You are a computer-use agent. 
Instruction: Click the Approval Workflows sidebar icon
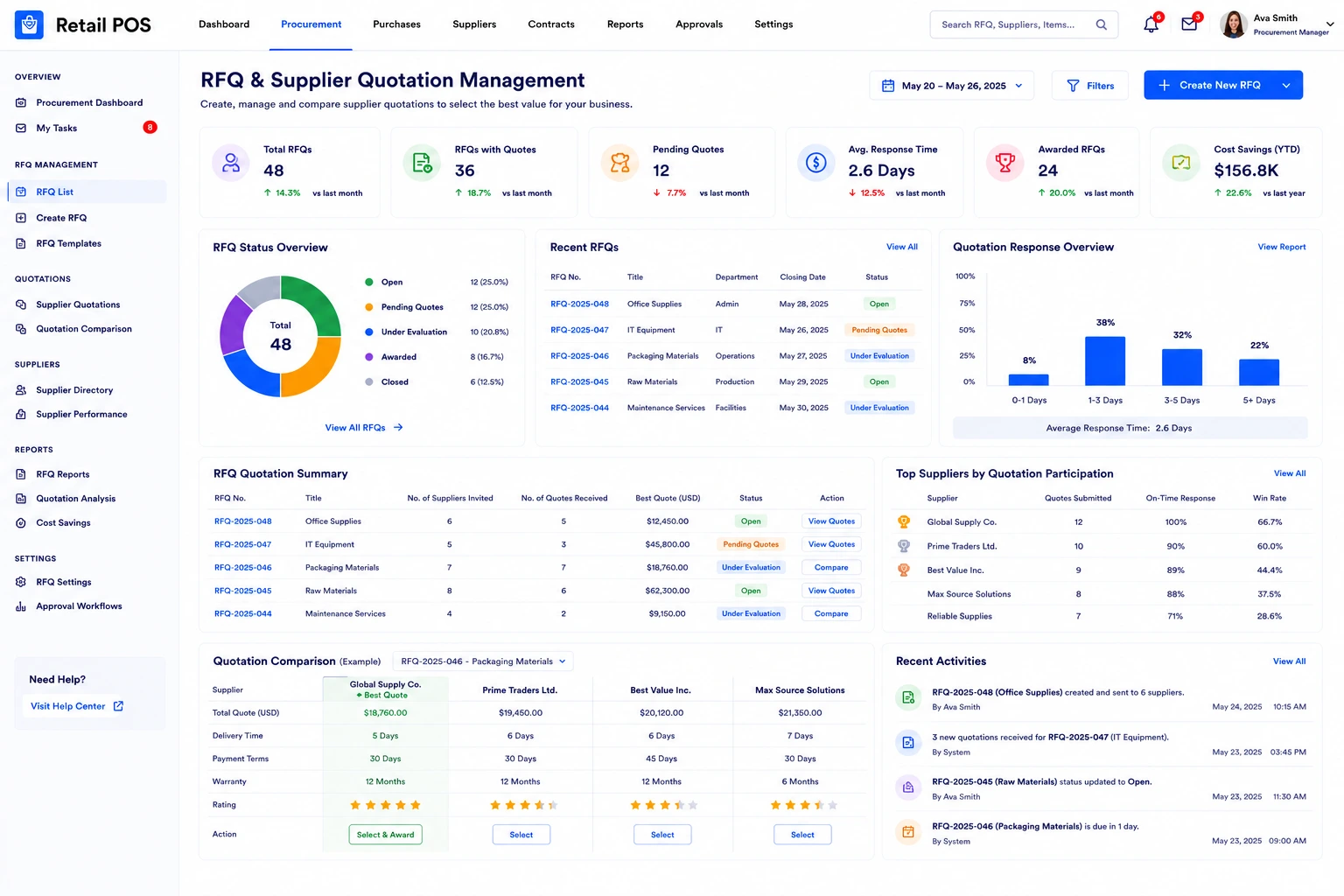[x=21, y=606]
